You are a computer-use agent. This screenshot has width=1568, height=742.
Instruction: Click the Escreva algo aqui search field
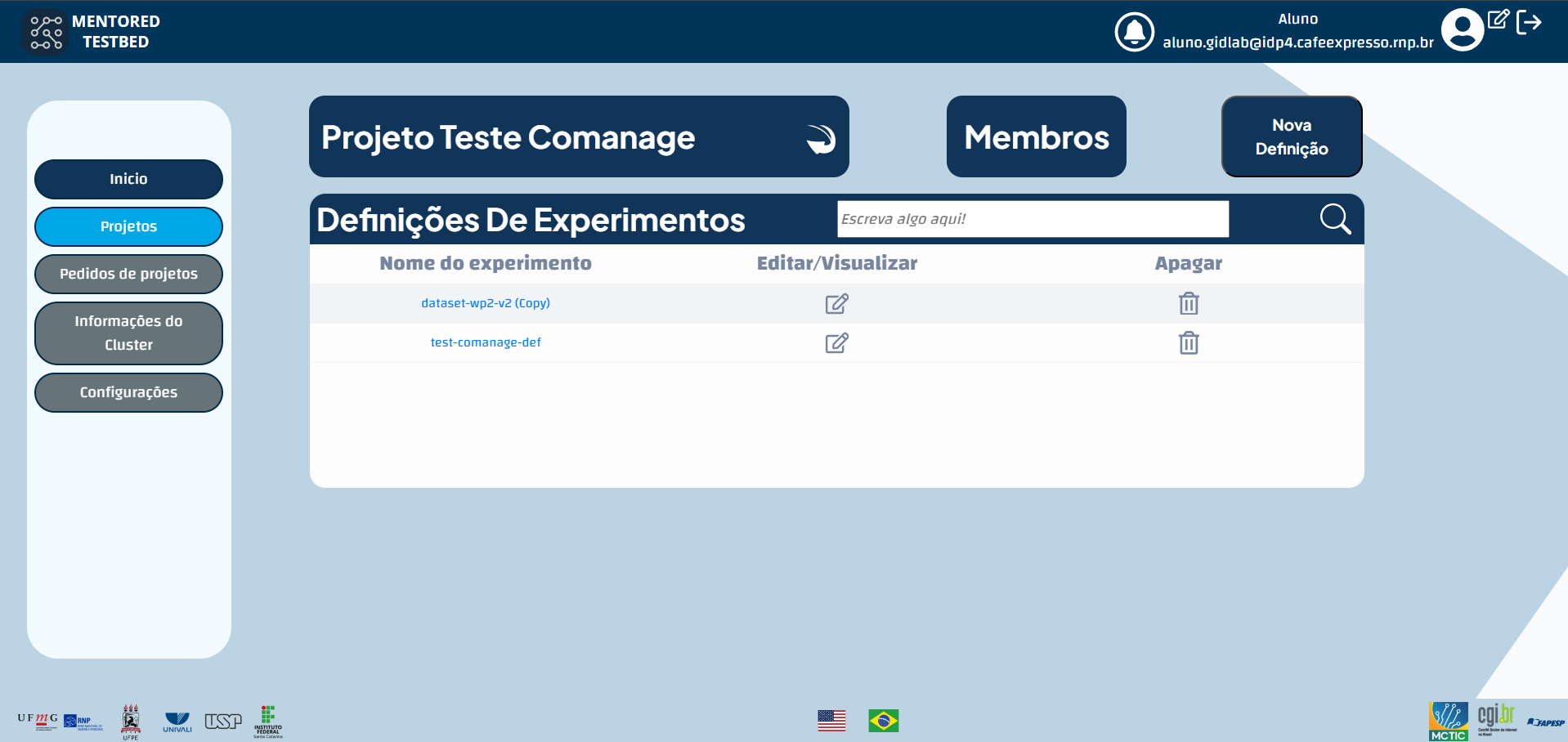[1032, 218]
